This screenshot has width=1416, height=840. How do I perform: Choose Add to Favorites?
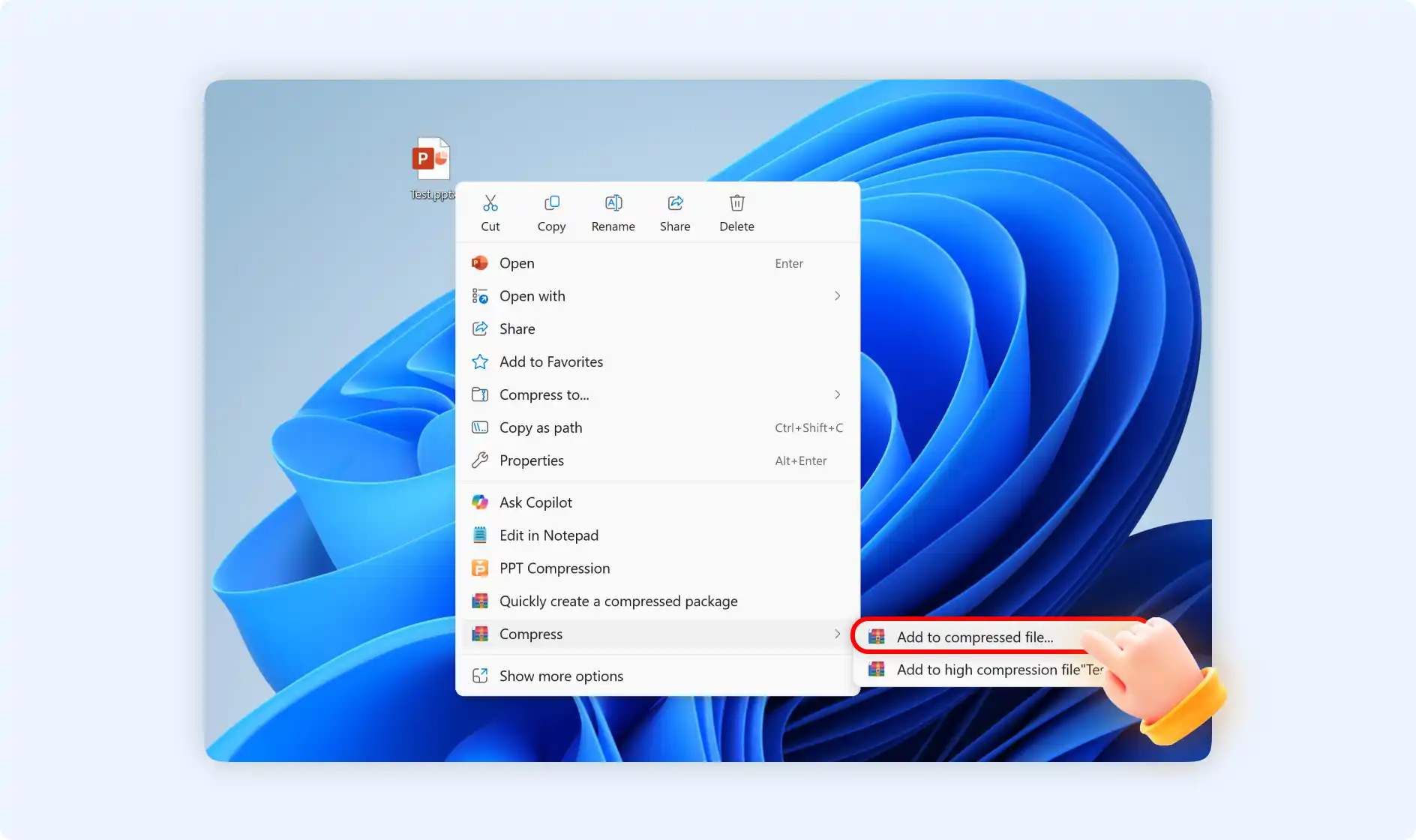pos(658,362)
